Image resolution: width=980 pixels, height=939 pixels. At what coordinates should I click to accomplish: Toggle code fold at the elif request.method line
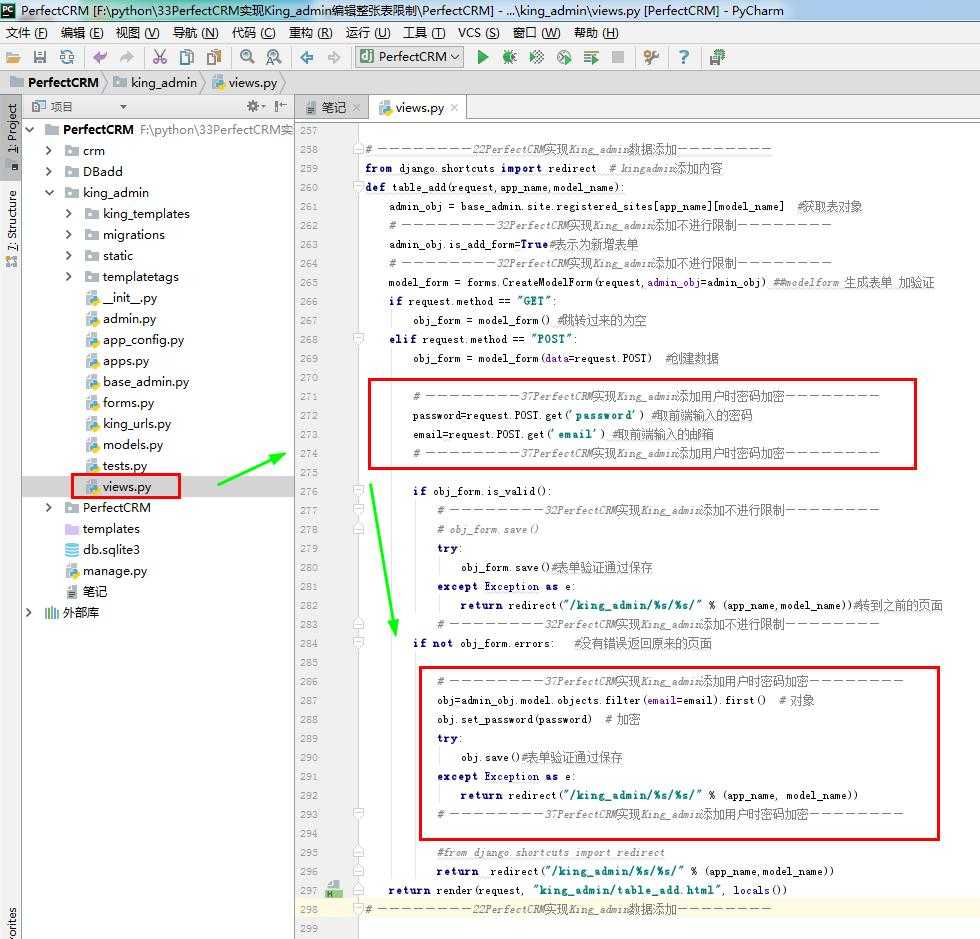[359, 339]
